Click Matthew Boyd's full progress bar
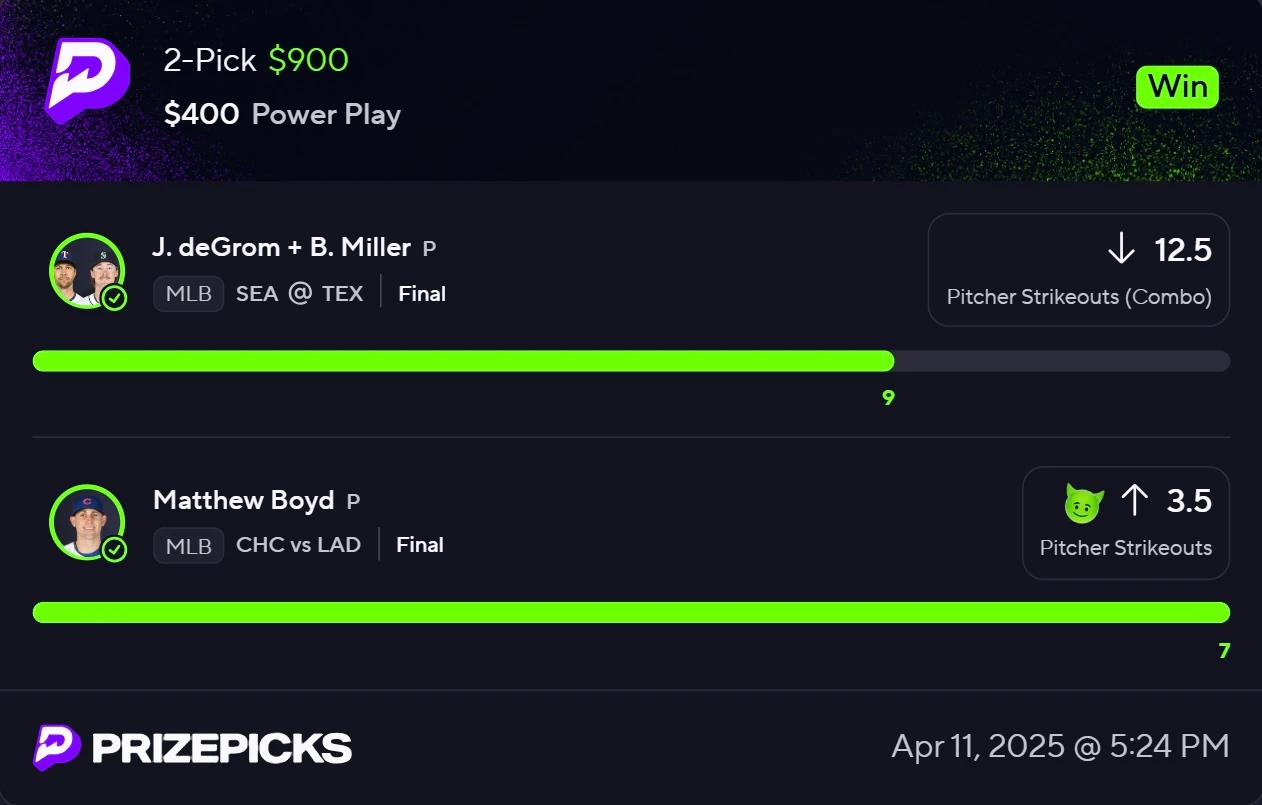The image size is (1262, 805). (631, 612)
